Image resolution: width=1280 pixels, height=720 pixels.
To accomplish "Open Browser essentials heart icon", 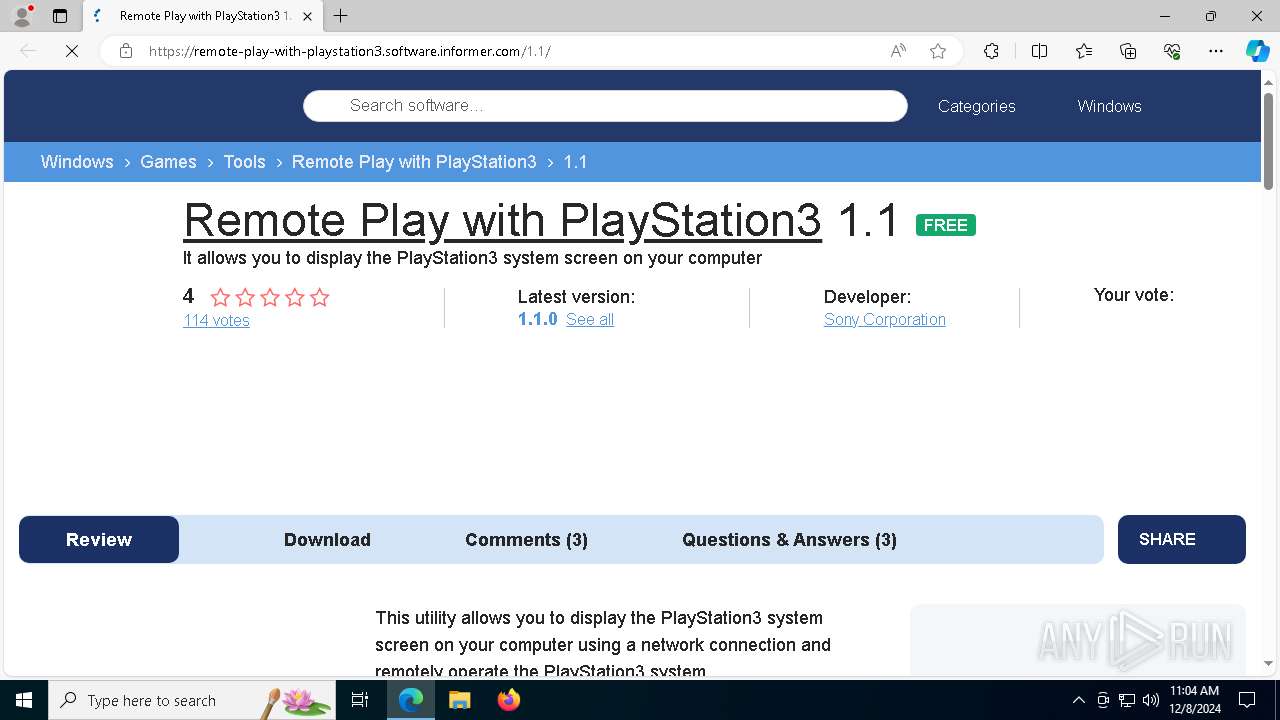I will 1172,51.
